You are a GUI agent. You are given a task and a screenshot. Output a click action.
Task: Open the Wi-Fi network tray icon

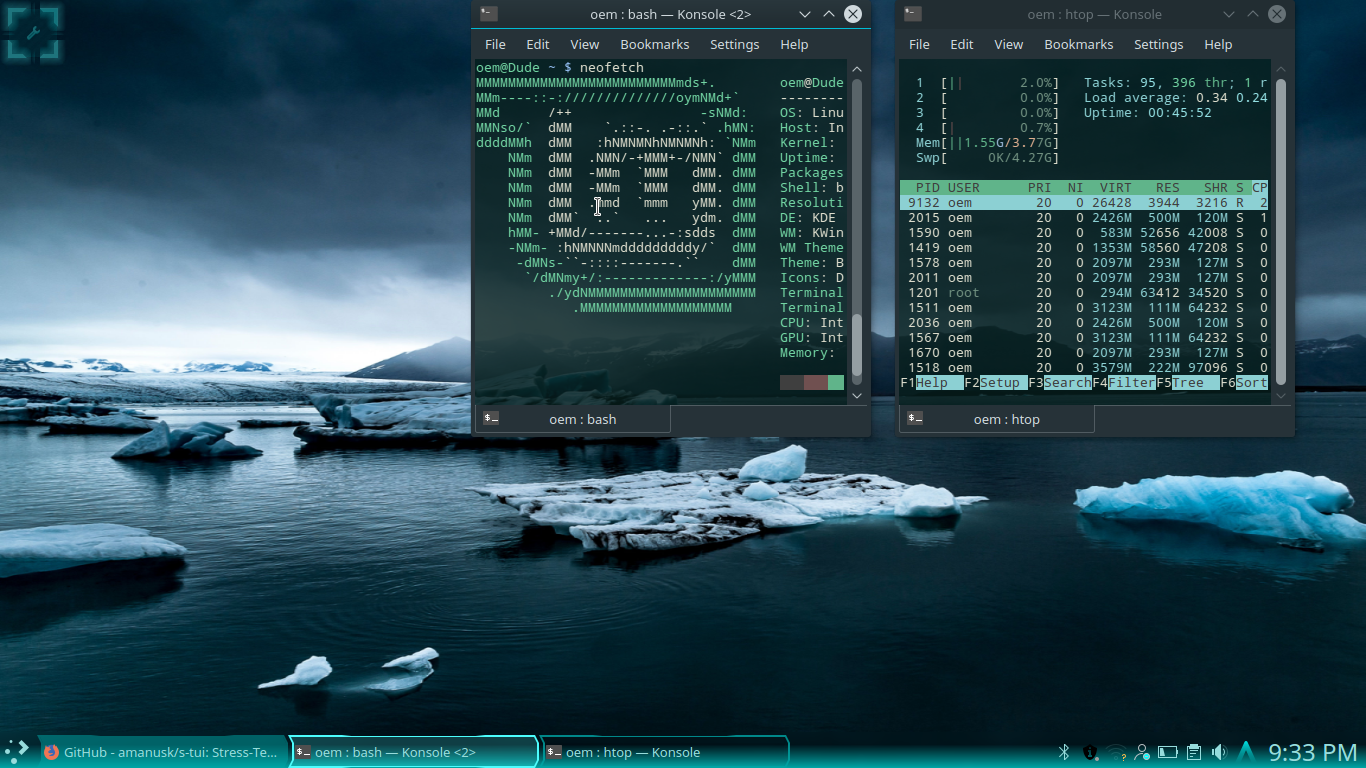point(1116,752)
